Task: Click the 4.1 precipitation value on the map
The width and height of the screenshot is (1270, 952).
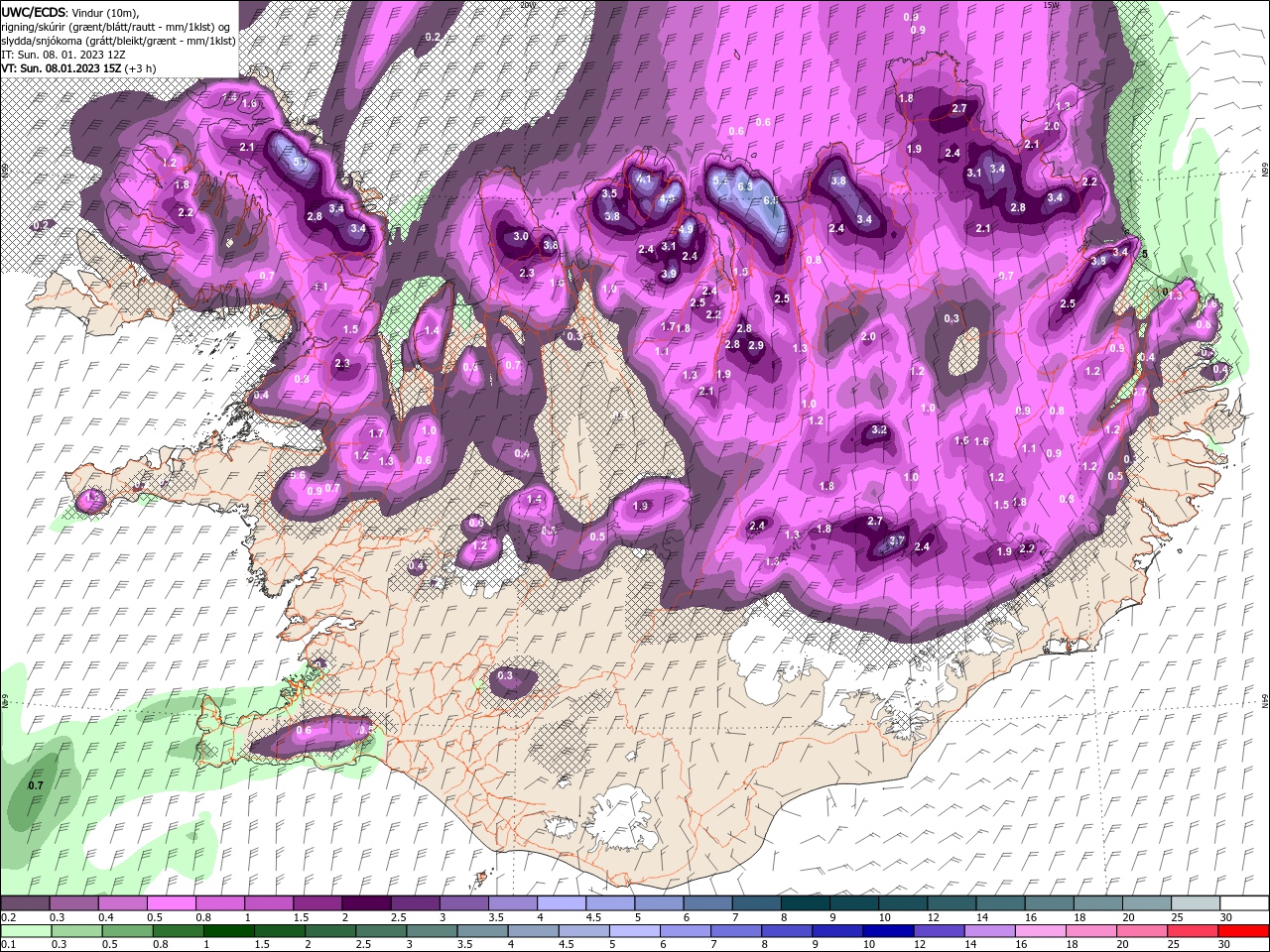Action: [644, 179]
